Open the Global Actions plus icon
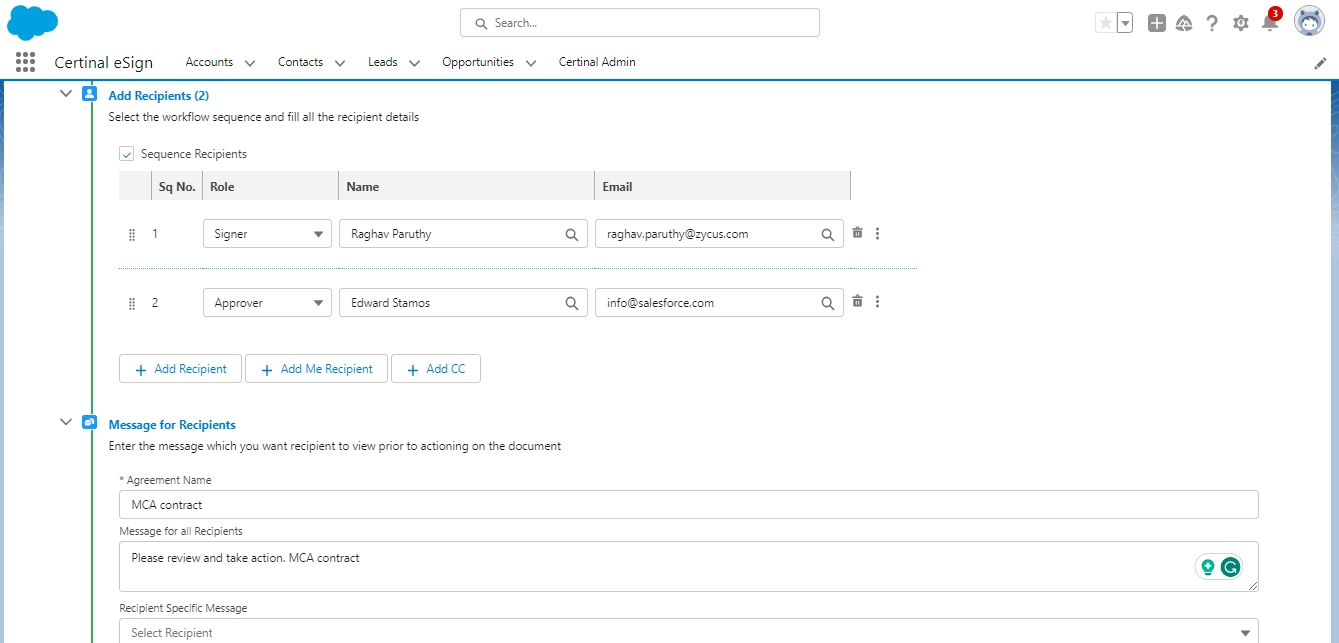This screenshot has height=643, width=1339. (x=1157, y=23)
